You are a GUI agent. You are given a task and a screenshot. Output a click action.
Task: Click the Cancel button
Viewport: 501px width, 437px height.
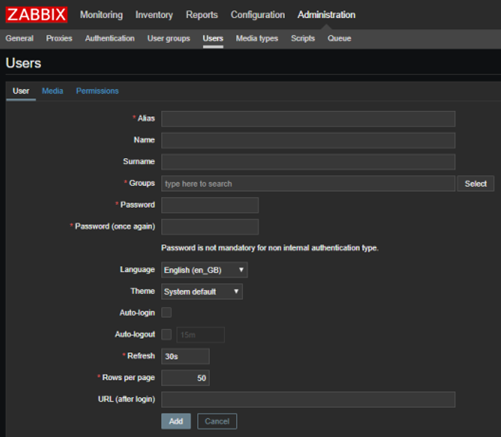tap(217, 421)
